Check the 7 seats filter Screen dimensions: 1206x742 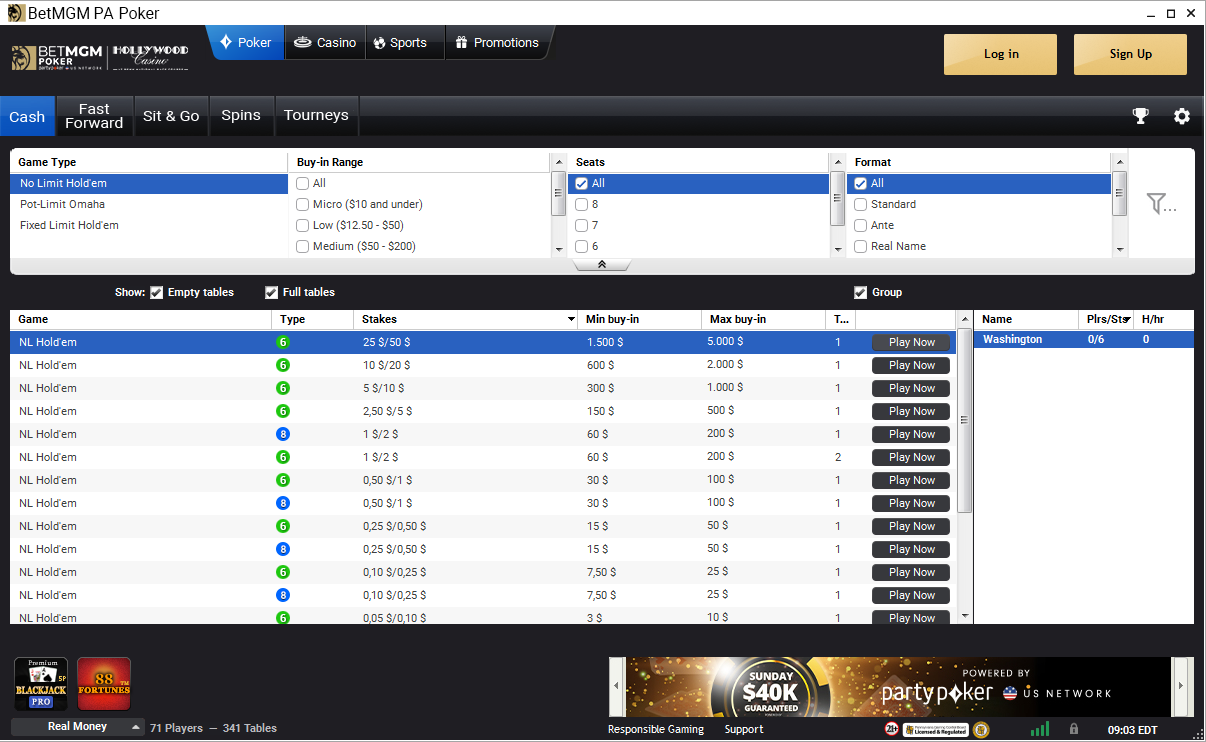click(x=581, y=225)
